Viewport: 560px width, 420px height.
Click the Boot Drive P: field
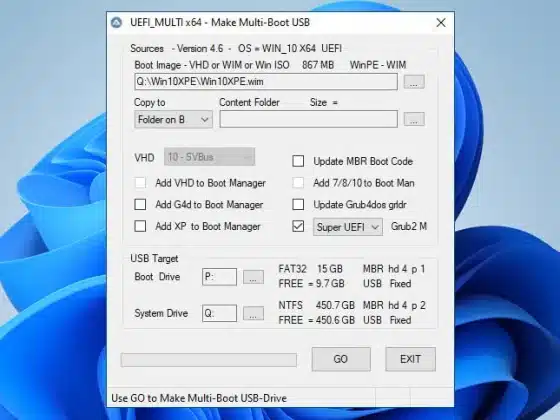219,277
